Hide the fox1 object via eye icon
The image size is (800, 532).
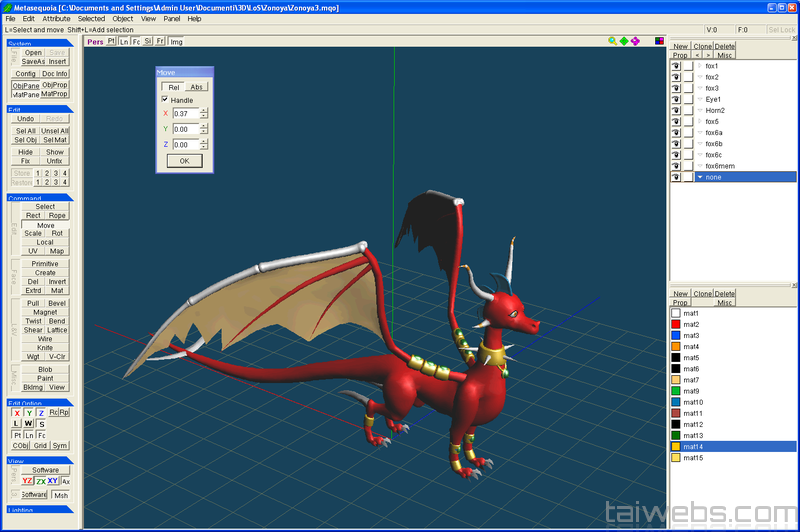coord(676,66)
